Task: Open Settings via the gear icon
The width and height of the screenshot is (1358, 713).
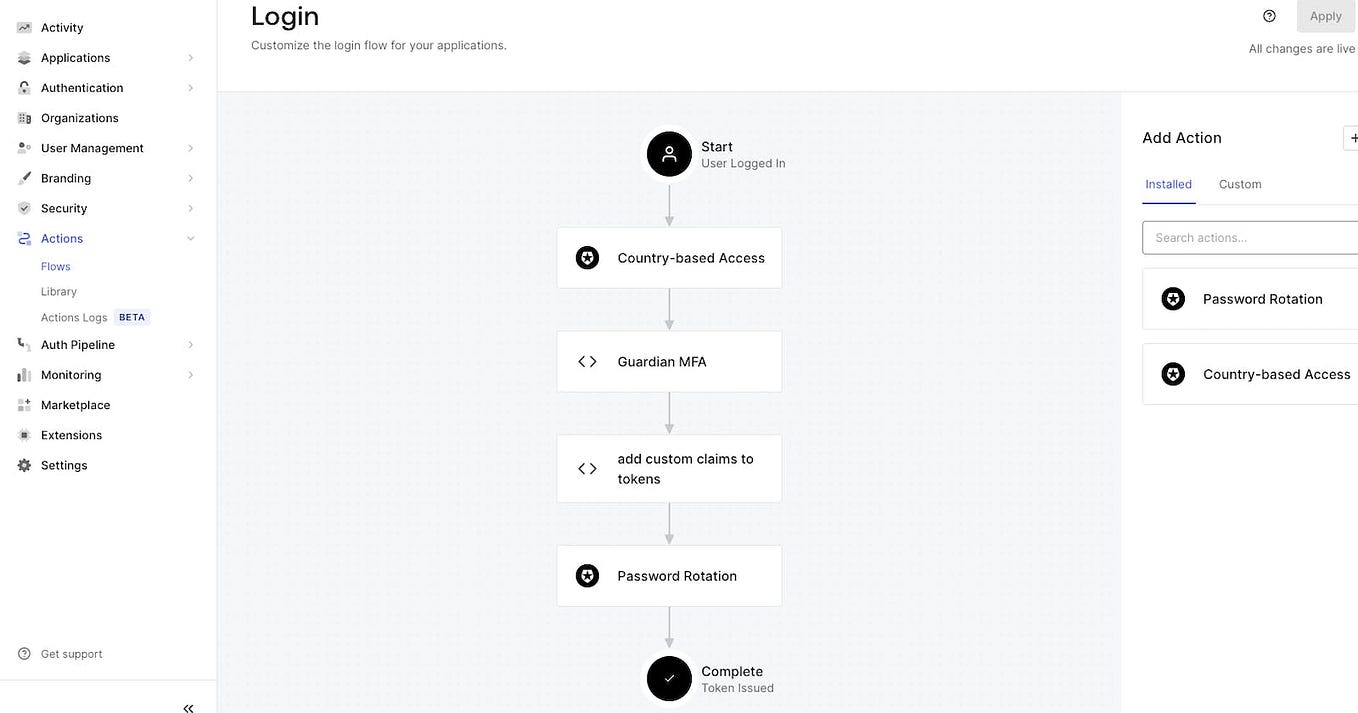Action: (22, 465)
